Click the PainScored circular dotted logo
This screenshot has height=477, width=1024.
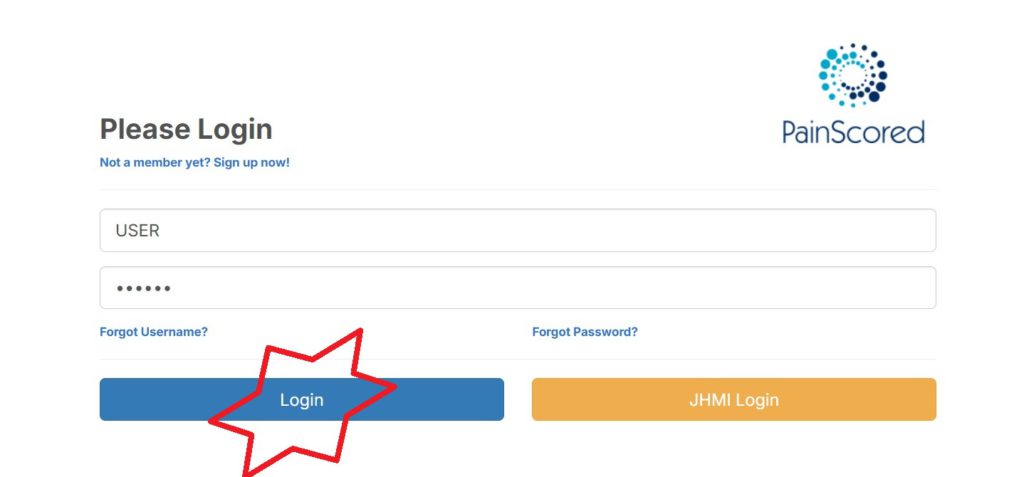(852, 75)
